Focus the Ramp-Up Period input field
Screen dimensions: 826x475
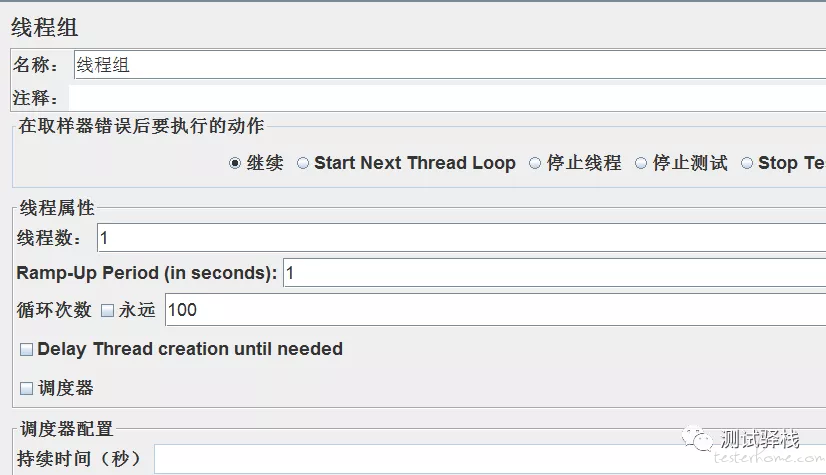(x=554, y=273)
